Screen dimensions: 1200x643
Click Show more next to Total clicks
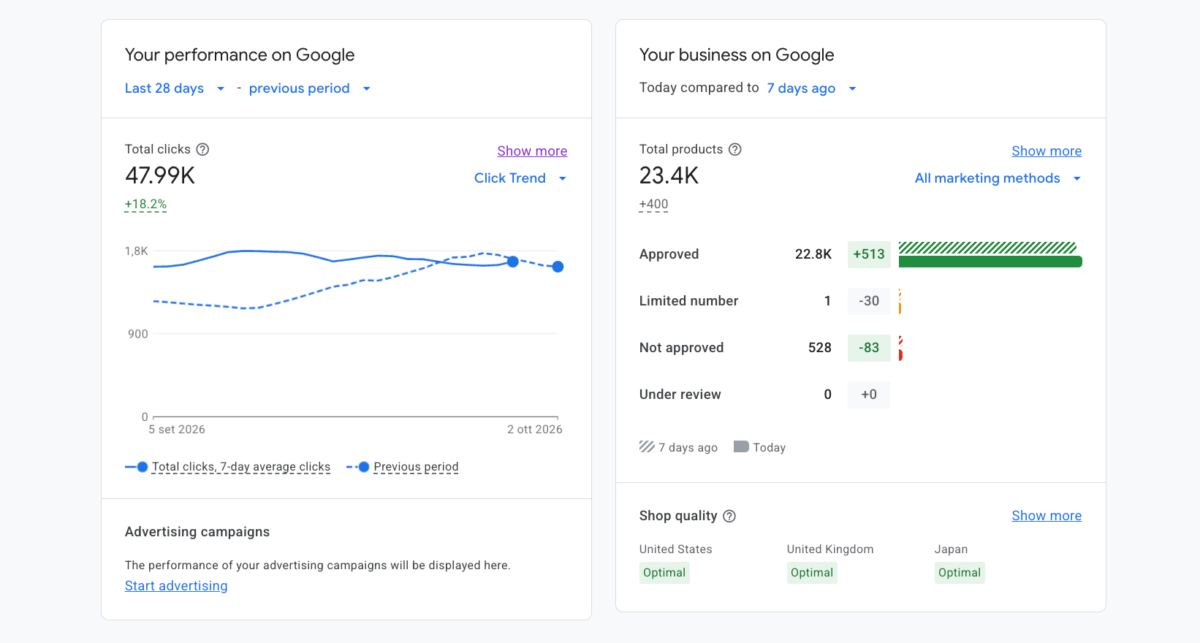coord(532,151)
